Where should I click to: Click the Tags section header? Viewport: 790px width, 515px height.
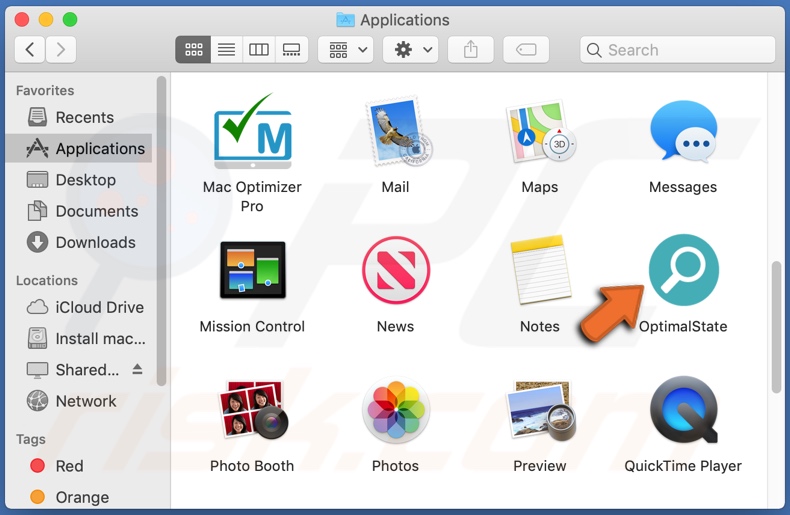pyautogui.click(x=31, y=439)
